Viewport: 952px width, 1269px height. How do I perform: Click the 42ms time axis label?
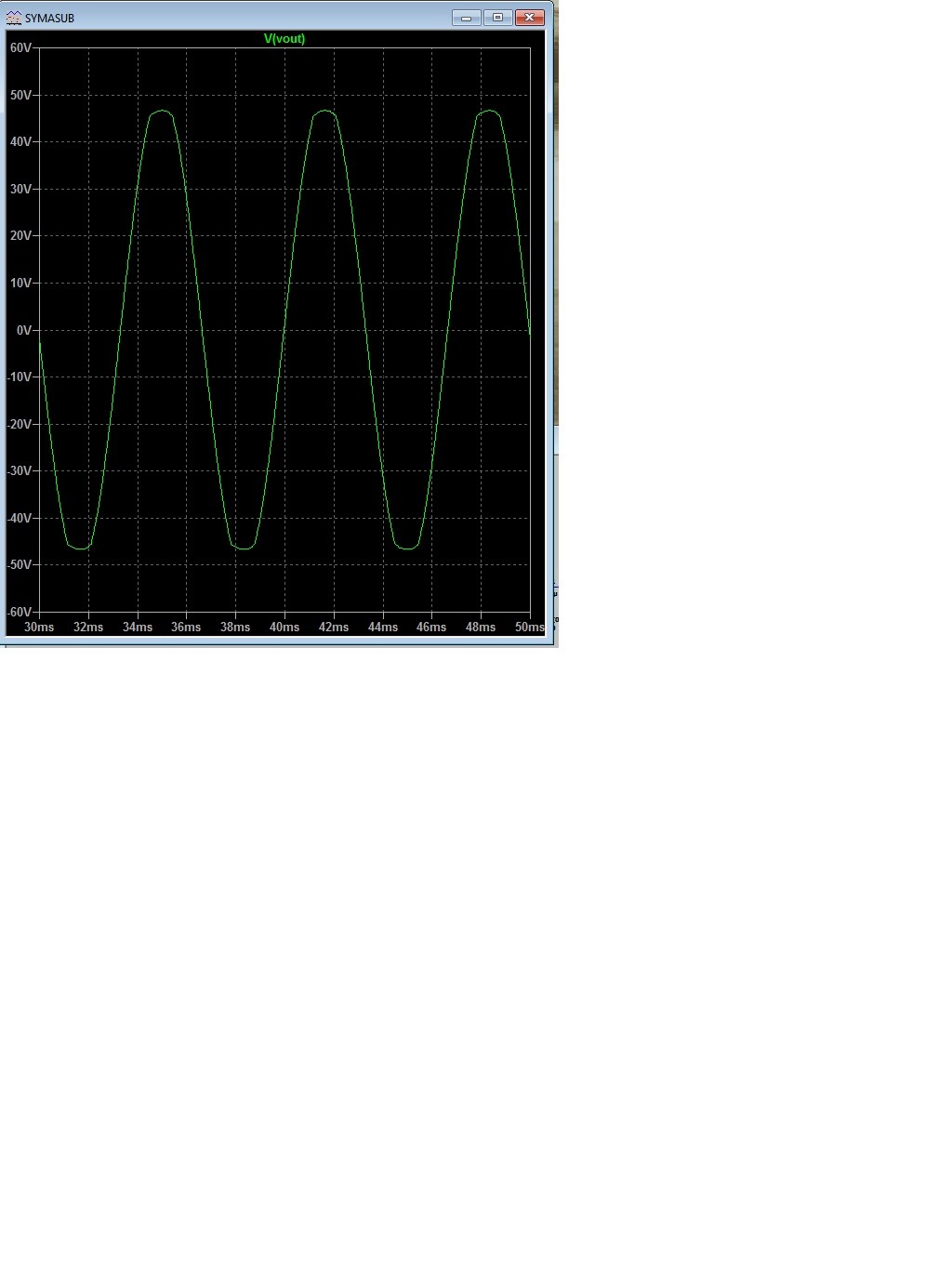click(x=334, y=628)
